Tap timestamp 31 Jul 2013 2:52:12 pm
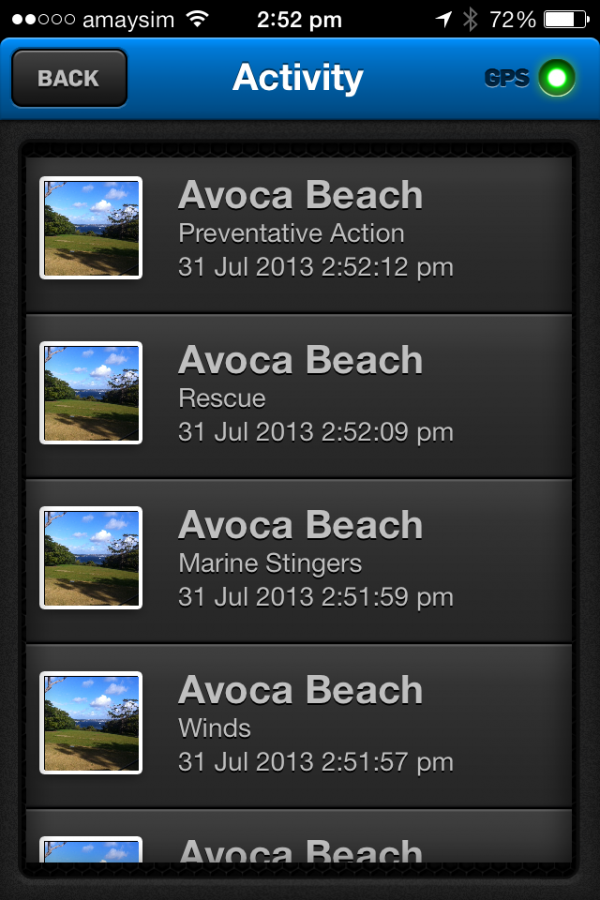The image size is (600, 900). tap(316, 267)
